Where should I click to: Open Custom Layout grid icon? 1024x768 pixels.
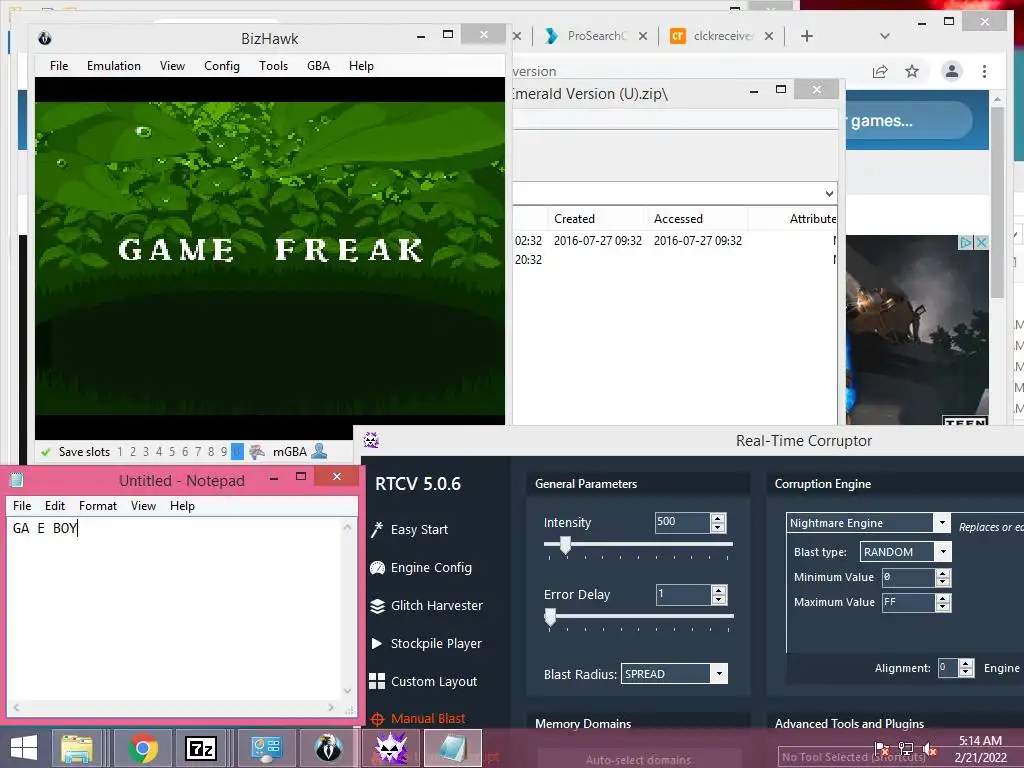pos(377,681)
